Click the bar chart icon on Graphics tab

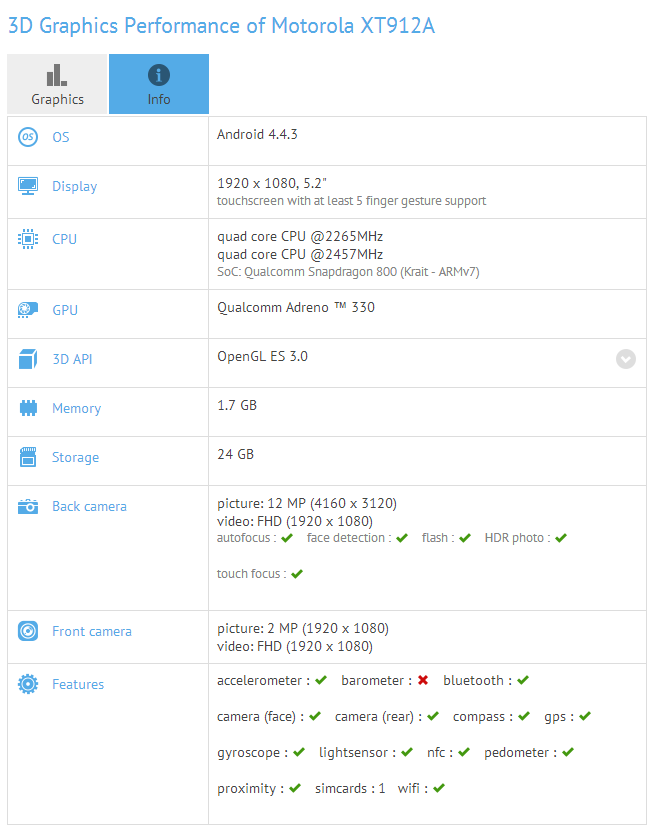[56, 75]
